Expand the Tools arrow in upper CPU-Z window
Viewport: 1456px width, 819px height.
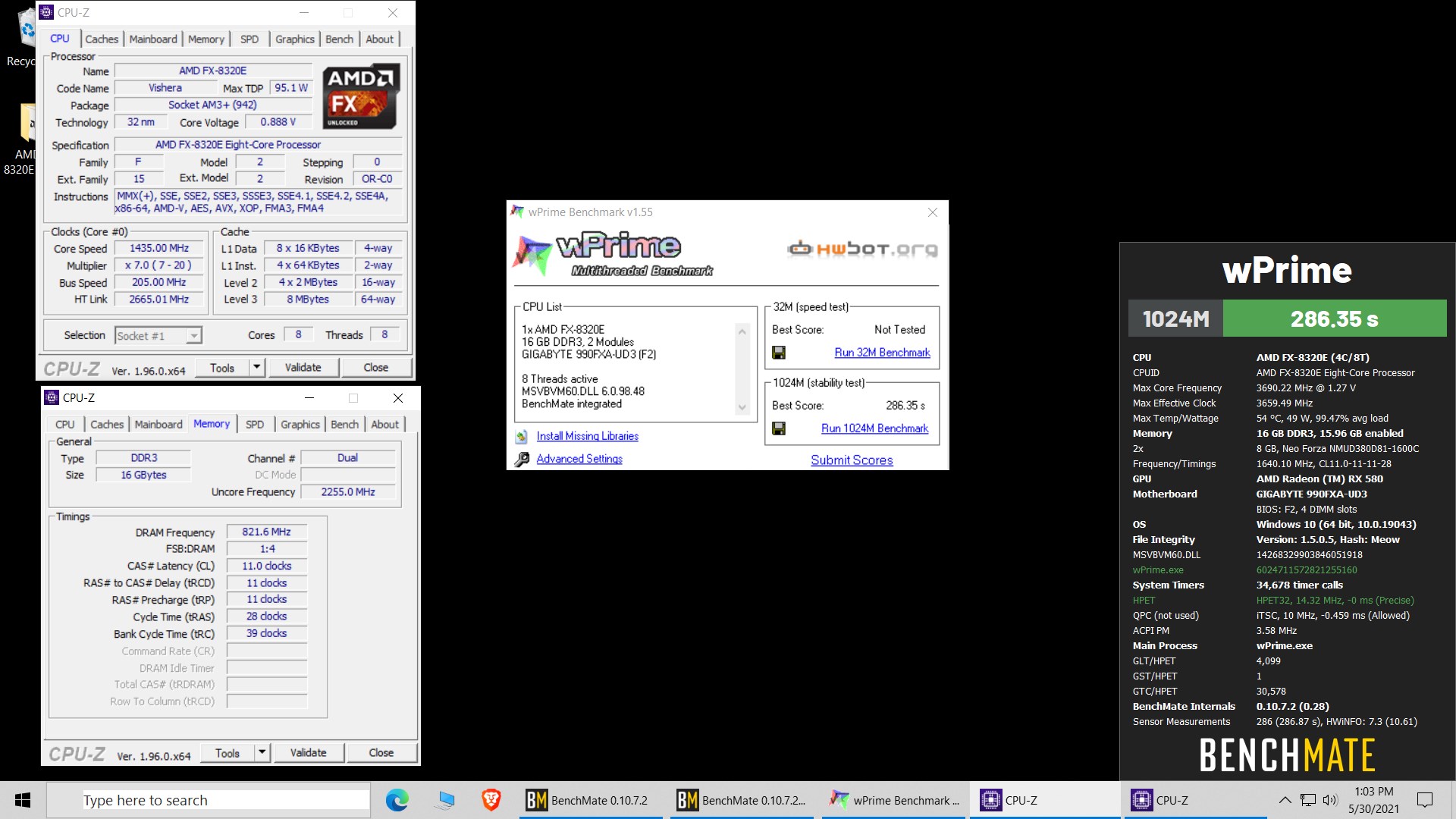[256, 368]
